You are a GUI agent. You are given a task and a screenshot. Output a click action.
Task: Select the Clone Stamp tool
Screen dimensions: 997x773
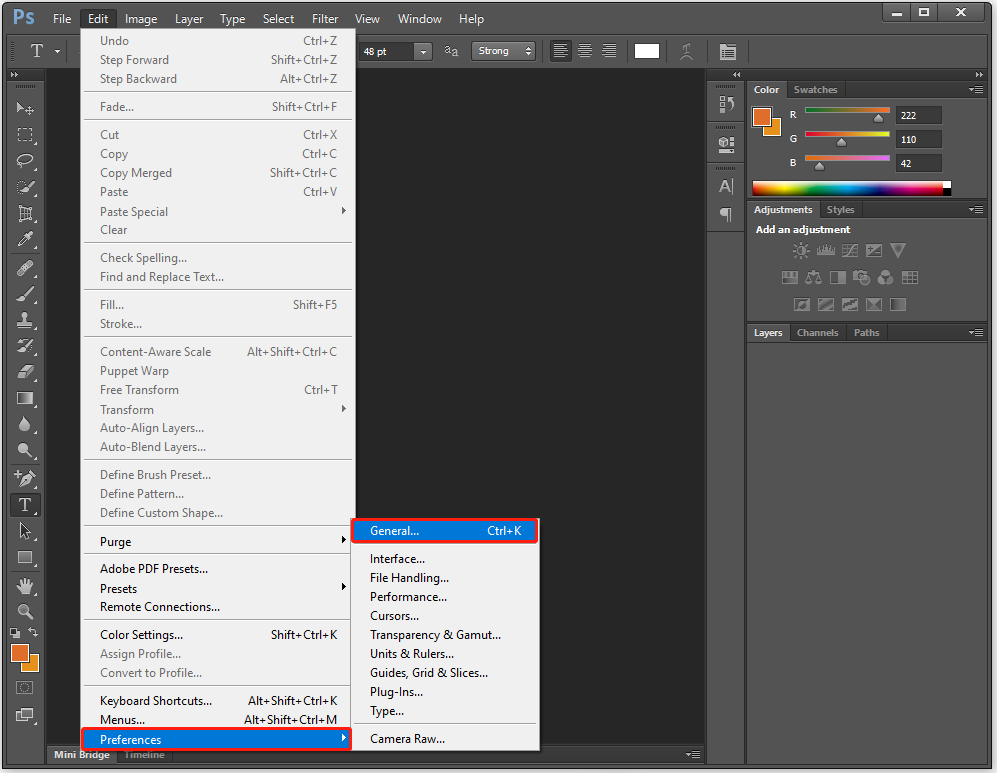point(25,320)
